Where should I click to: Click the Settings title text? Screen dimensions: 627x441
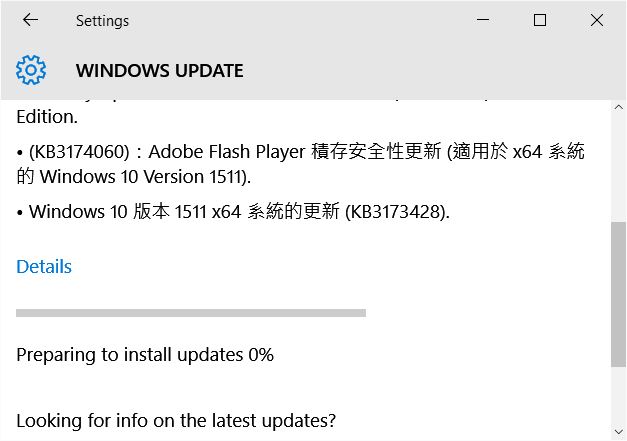102,20
